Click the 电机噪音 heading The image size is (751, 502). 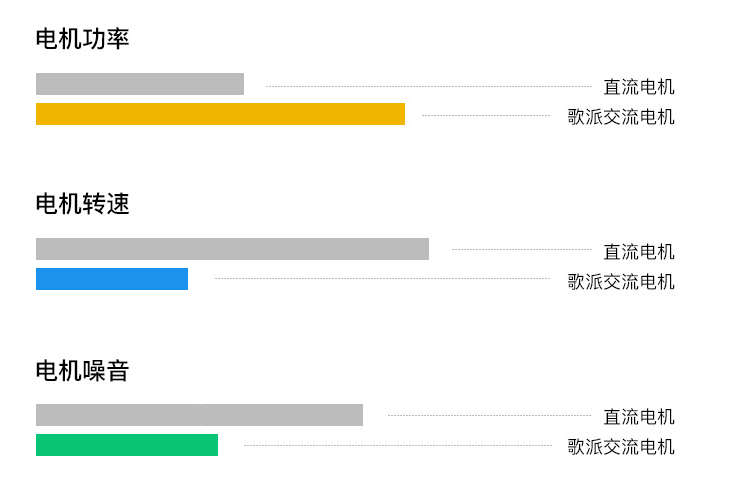[82, 371]
